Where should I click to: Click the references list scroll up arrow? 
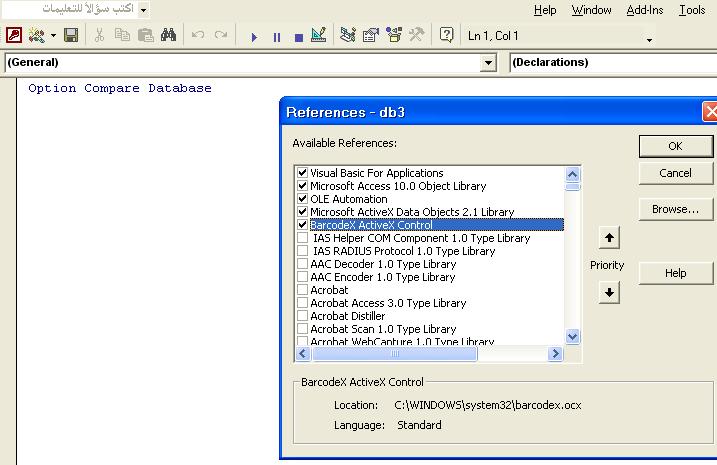(573, 174)
